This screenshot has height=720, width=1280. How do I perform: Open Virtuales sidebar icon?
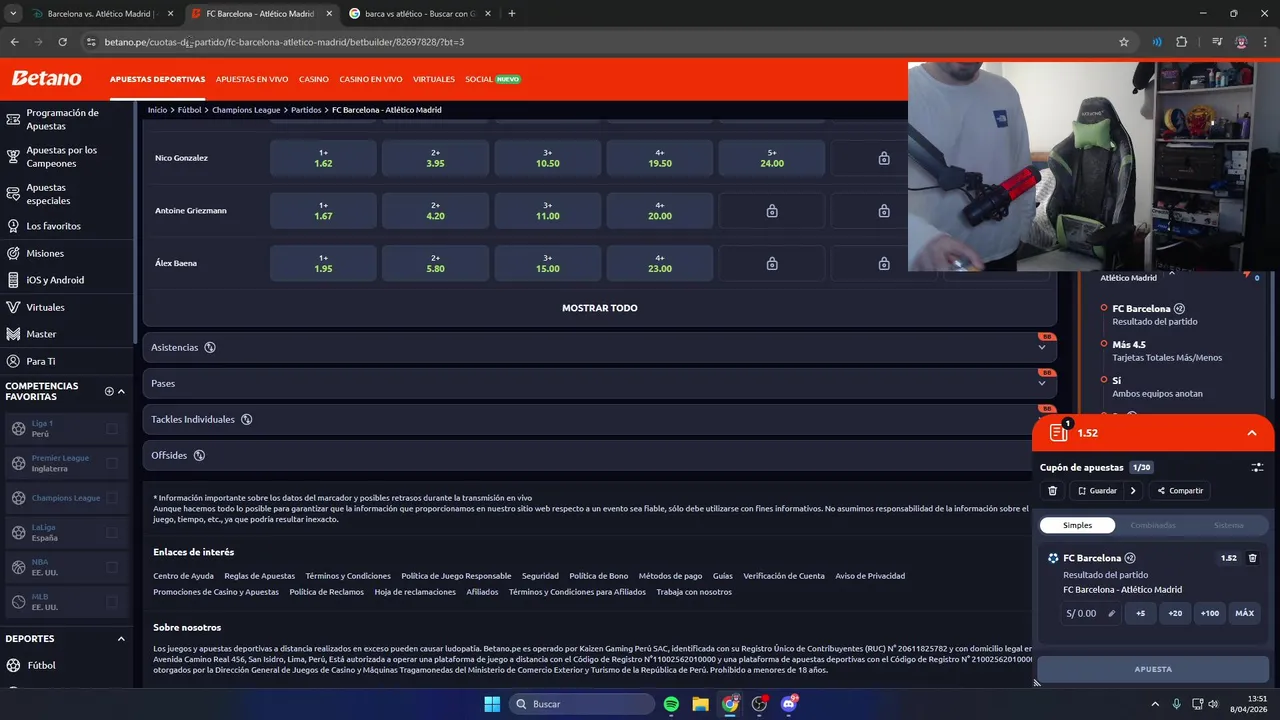click(x=13, y=307)
